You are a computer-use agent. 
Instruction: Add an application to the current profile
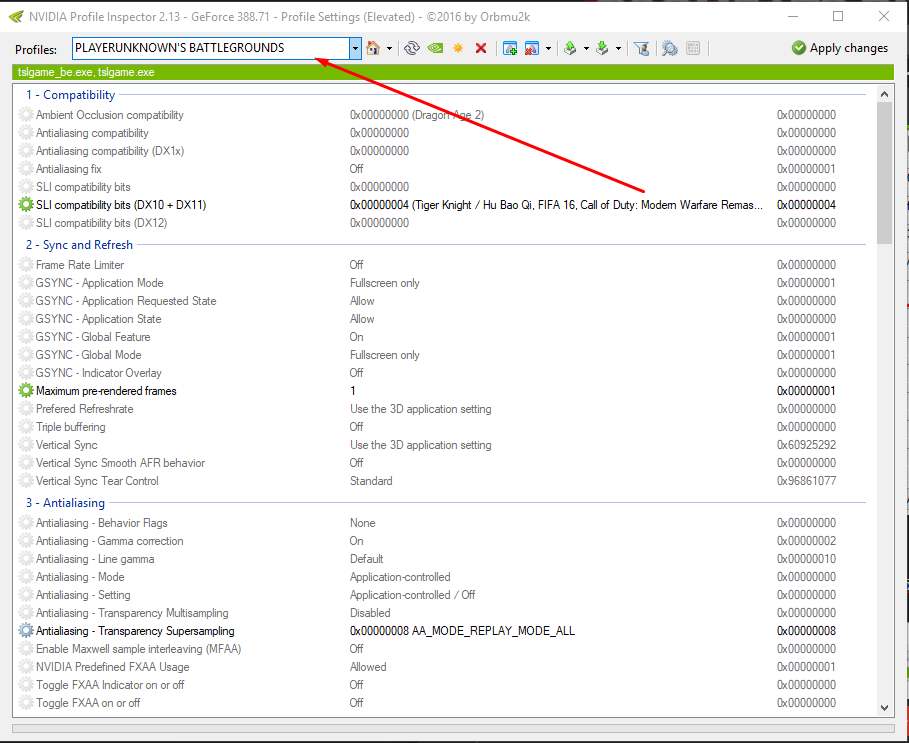(510, 48)
